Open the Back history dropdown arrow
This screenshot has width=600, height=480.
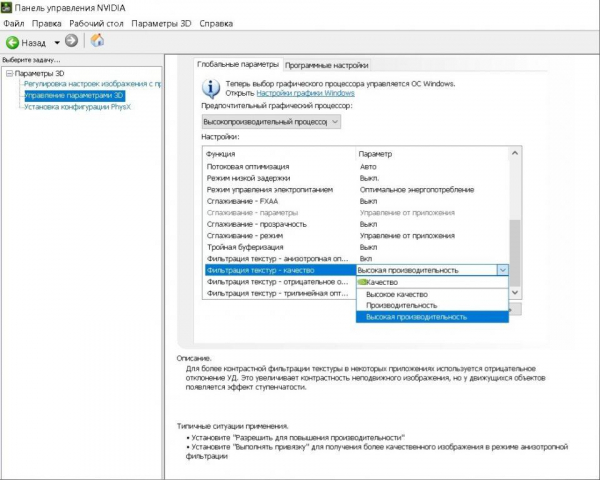point(57,42)
